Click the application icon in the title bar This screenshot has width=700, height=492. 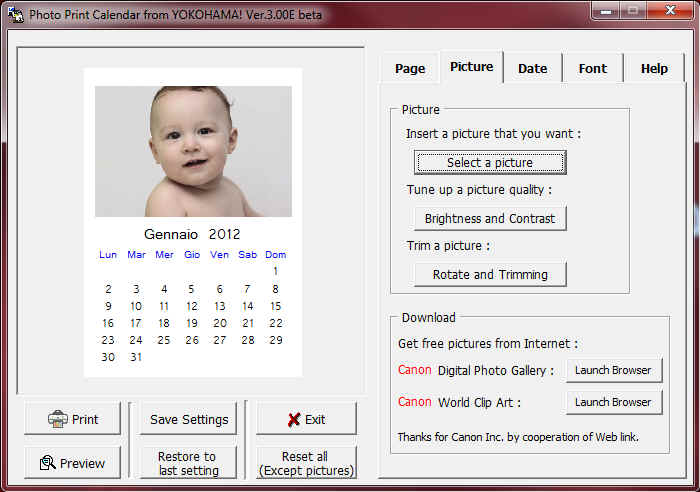16,14
